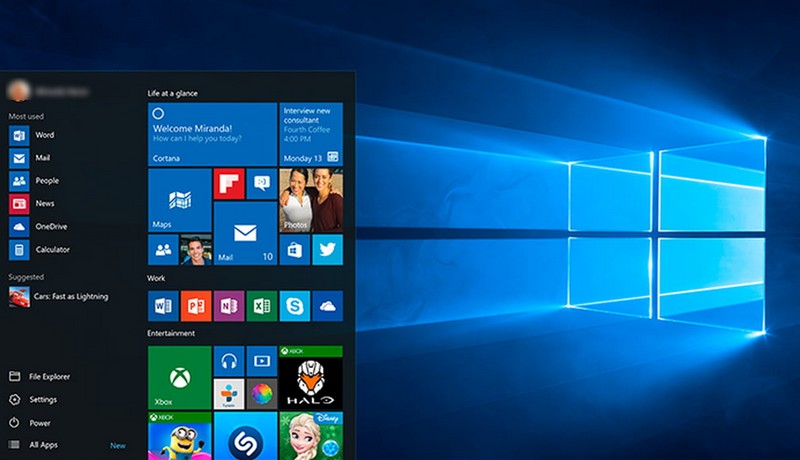
Task: Open the colorful sphere app tile
Action: [x=262, y=394]
